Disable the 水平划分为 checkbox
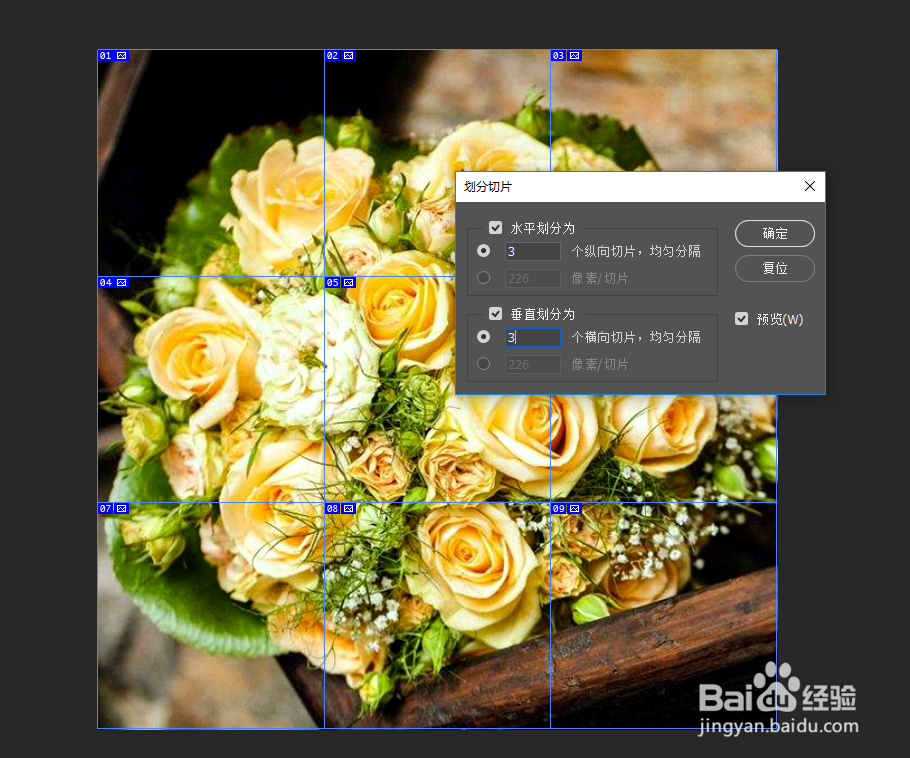This screenshot has height=758, width=910. pos(496,227)
